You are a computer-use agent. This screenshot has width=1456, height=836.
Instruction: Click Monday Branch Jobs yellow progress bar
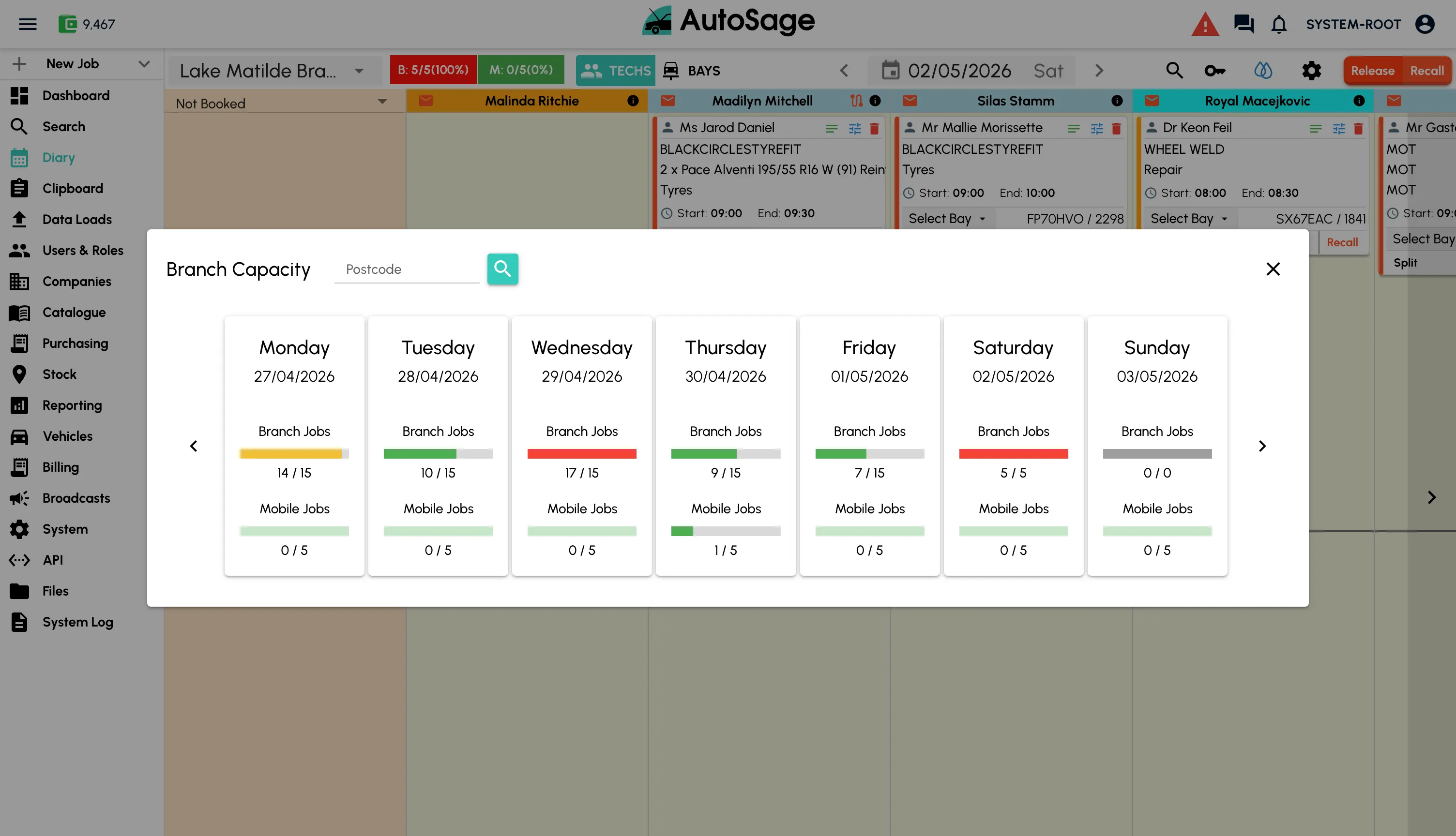pyautogui.click(x=294, y=454)
